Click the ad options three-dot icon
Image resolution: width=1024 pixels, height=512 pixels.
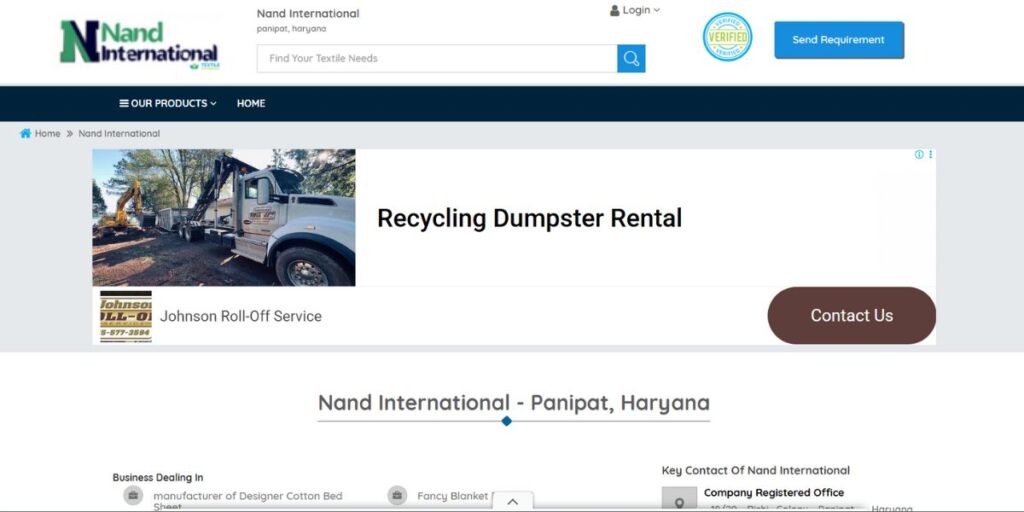(x=930, y=155)
